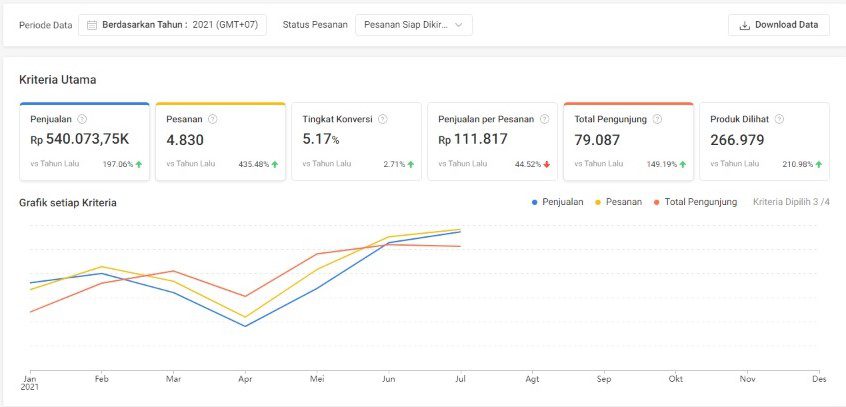Open the help icon next to the Pesanan card title
This screenshot has height=407, width=846.
213,119
